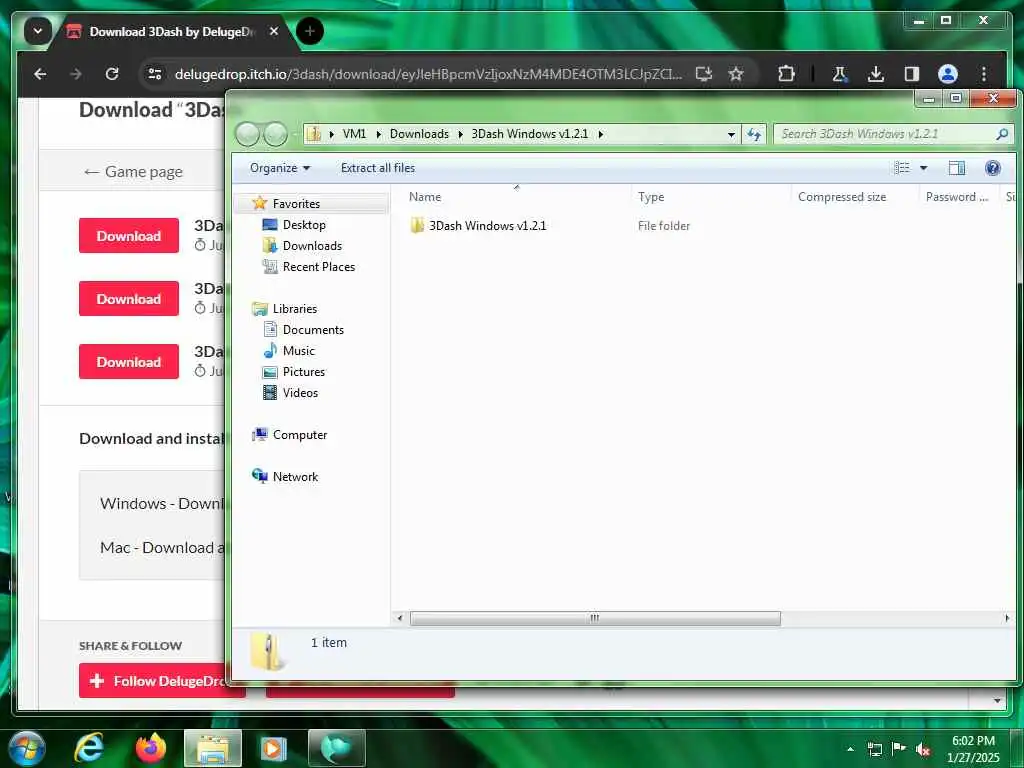
Task: Sort by Password column header
Action: 959,197
